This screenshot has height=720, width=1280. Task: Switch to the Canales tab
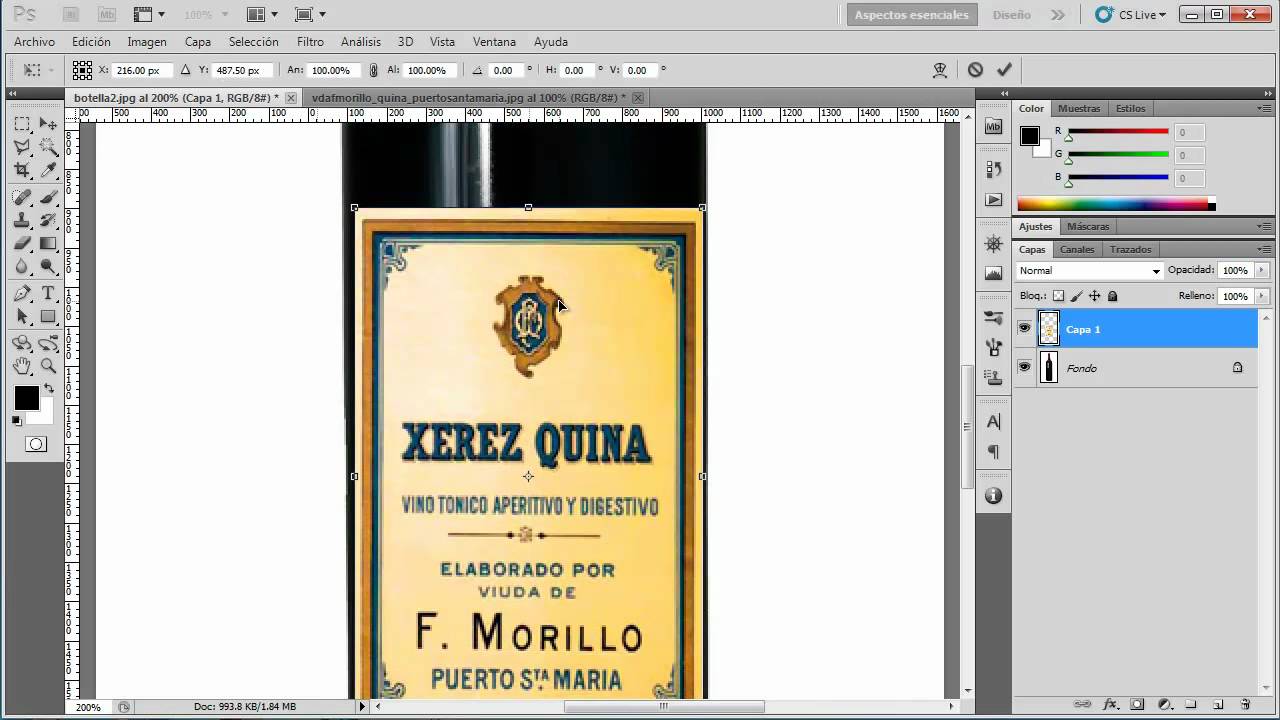click(1077, 249)
